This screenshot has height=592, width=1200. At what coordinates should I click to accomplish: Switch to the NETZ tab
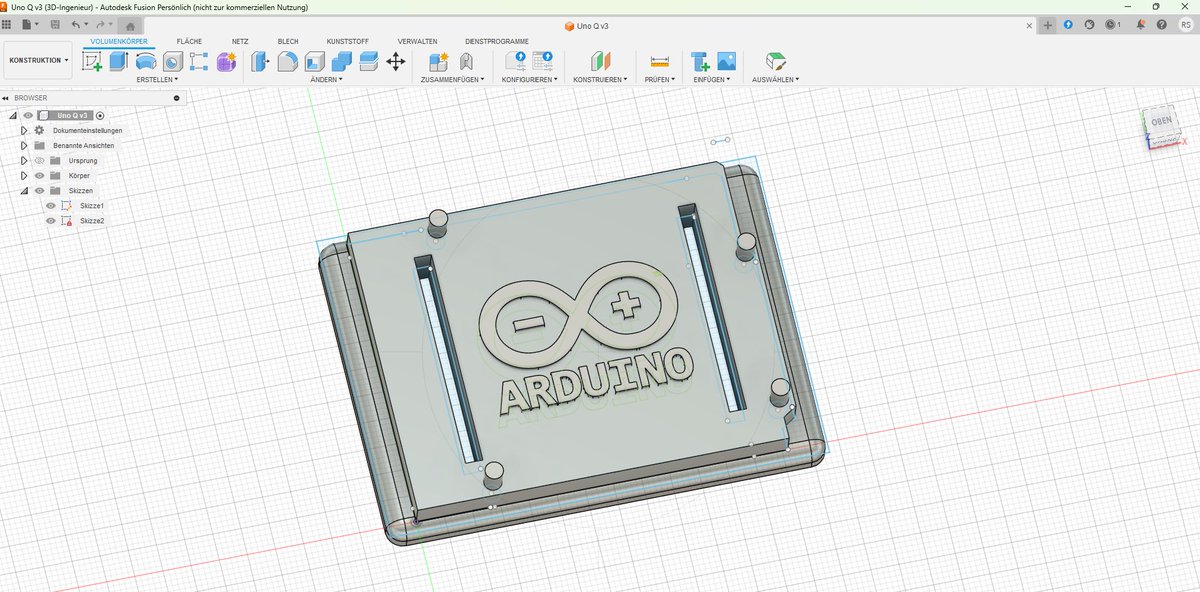[x=240, y=41]
